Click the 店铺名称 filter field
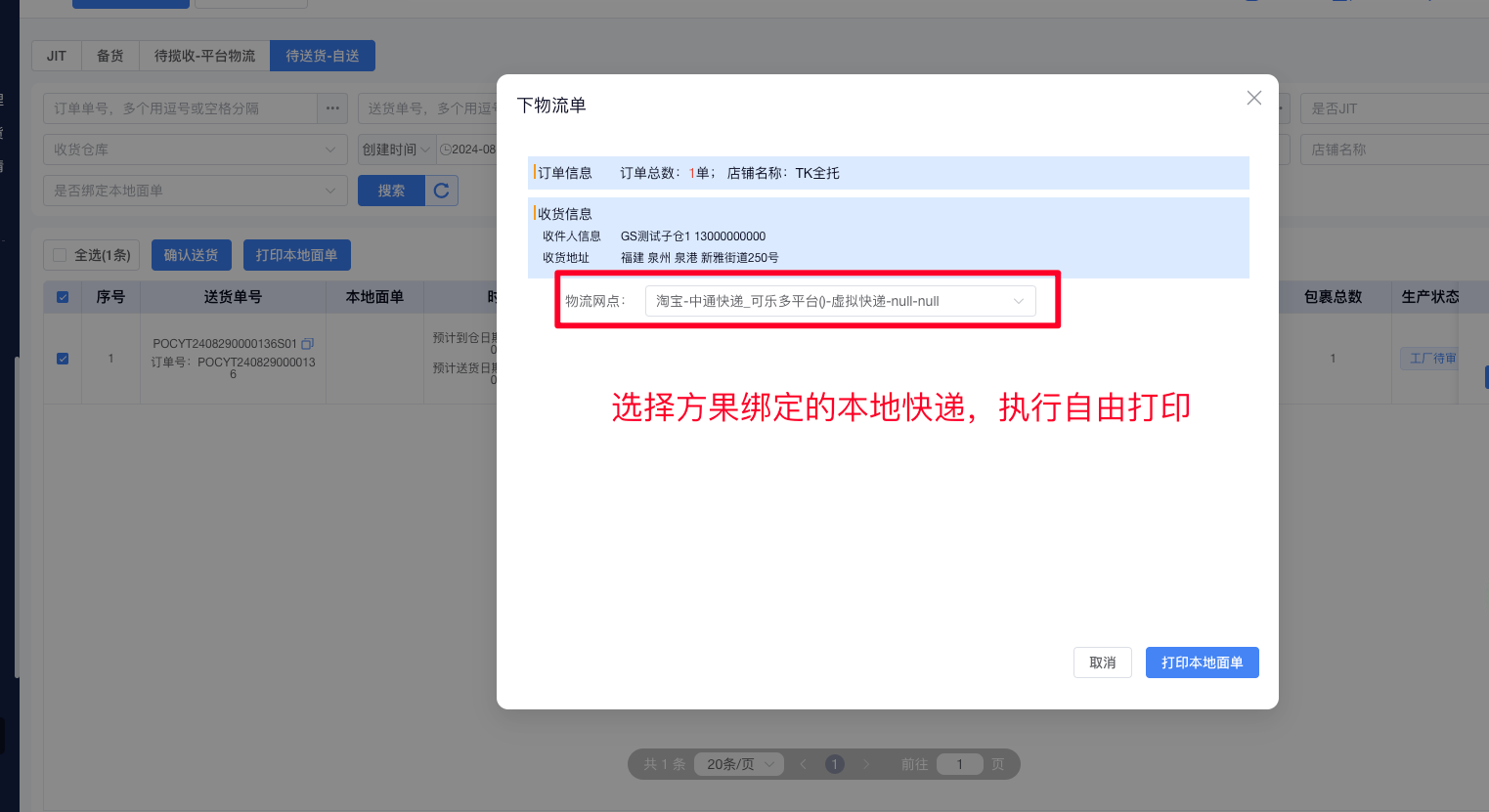Image resolution: width=1489 pixels, height=812 pixels. pyautogui.click(x=1394, y=150)
